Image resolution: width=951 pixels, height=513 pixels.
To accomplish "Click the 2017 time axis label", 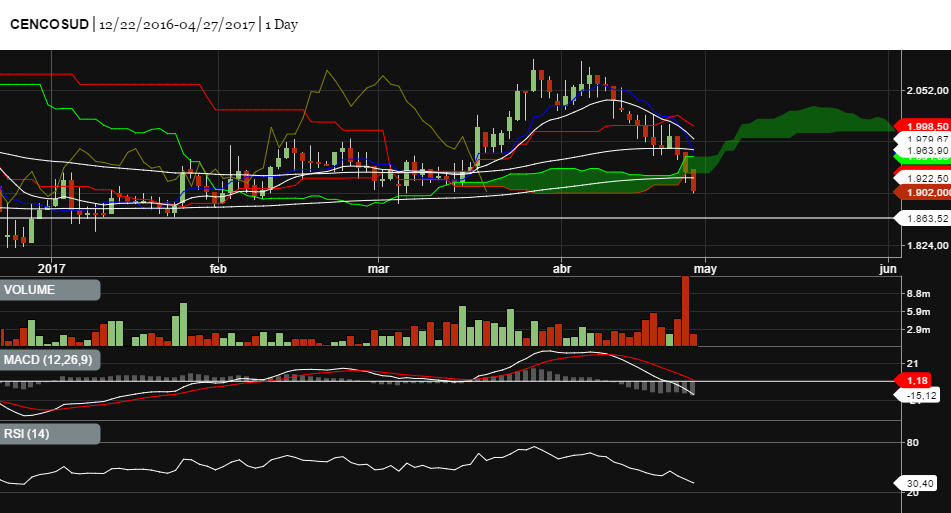I will [x=52, y=269].
